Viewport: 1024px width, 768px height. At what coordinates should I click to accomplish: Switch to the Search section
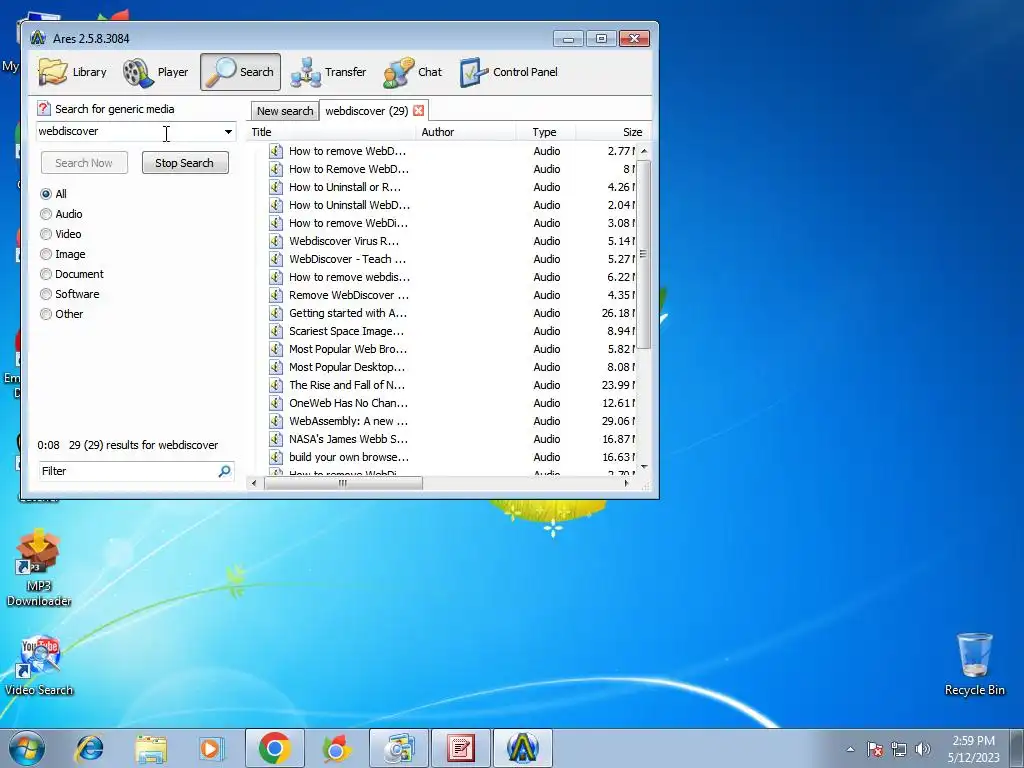240,72
